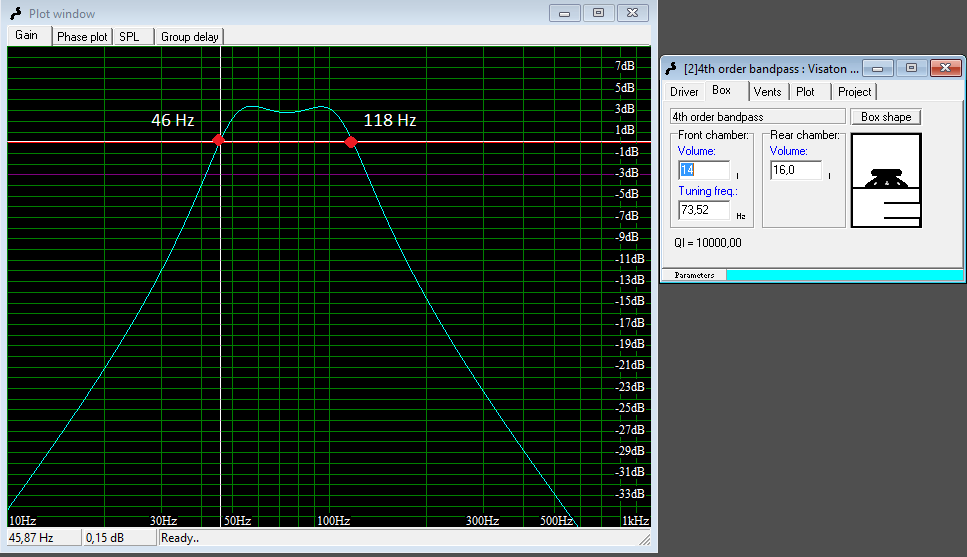Click the Parameters label at panel bottom

pyautogui.click(x=694, y=275)
